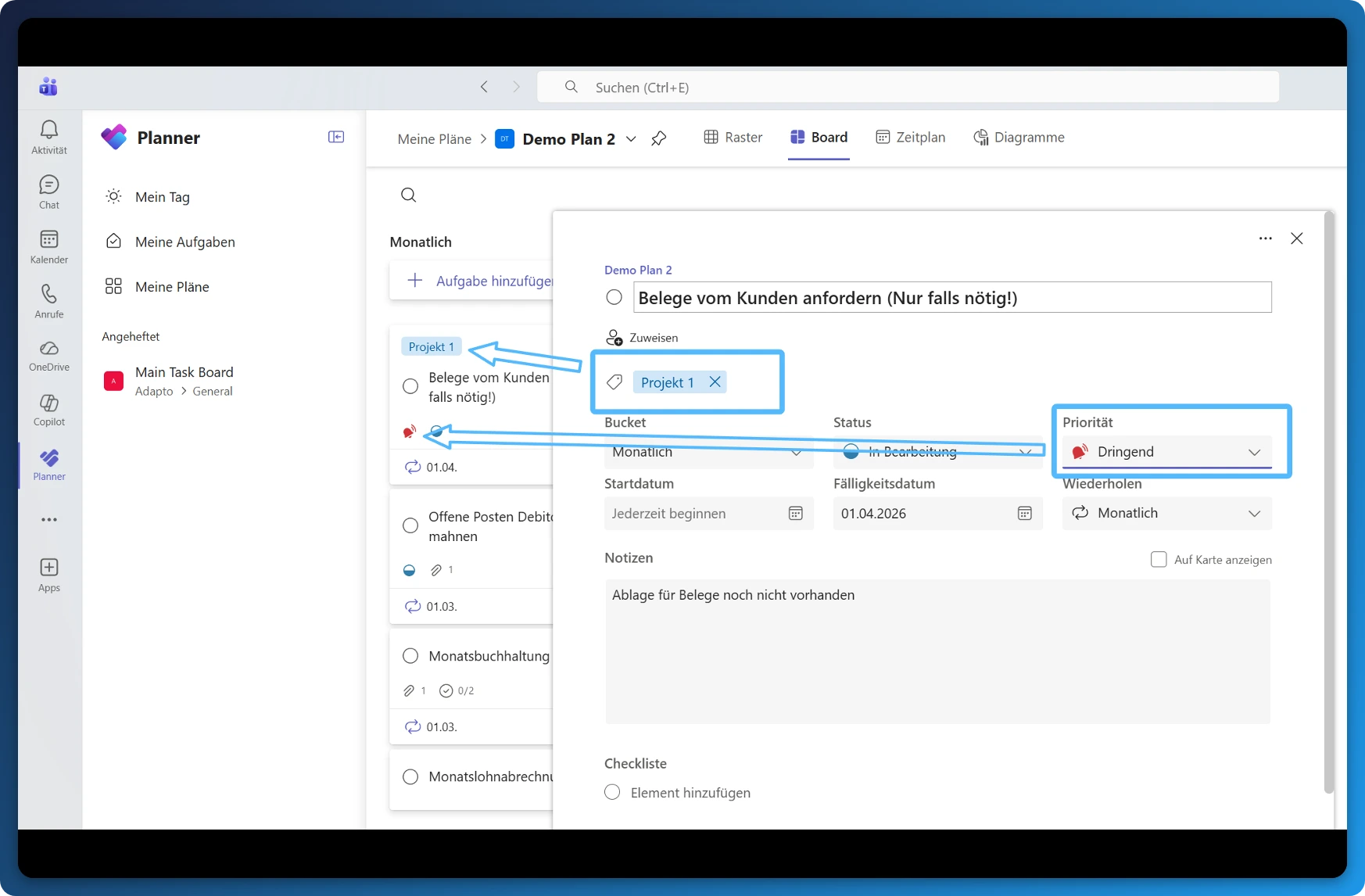The image size is (1365, 896).
Task: Open the Zuweisen assign person icon
Action: 614,338
